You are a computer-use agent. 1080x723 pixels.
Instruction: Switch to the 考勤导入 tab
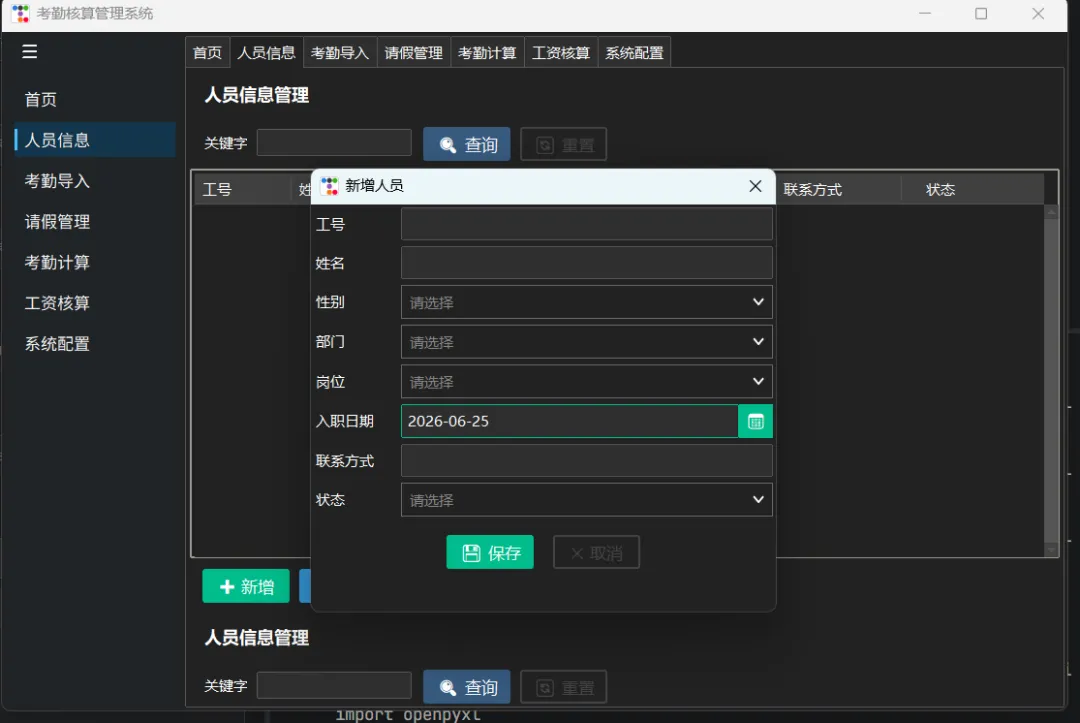340,52
